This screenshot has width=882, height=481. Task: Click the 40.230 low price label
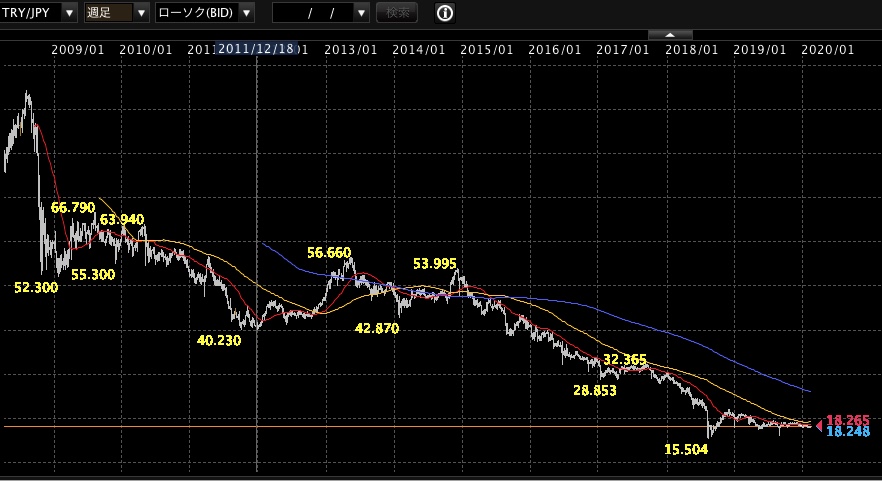(219, 340)
